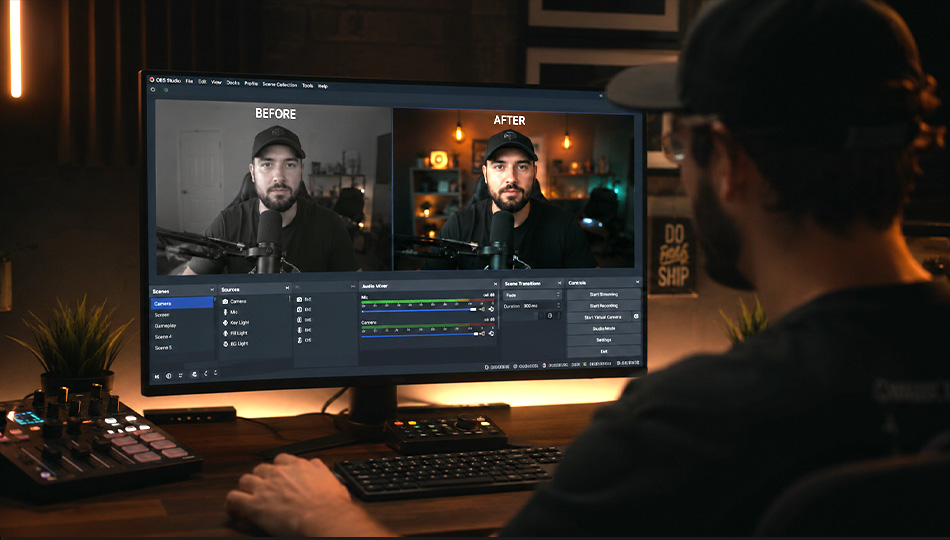
Task: Click Start Virtual Camera button
Action: (600, 317)
